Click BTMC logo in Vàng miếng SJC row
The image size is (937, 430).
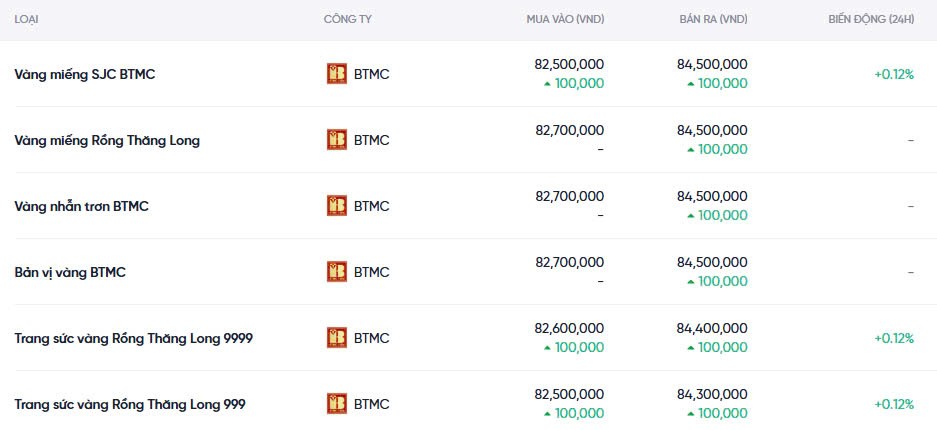pyautogui.click(x=337, y=74)
